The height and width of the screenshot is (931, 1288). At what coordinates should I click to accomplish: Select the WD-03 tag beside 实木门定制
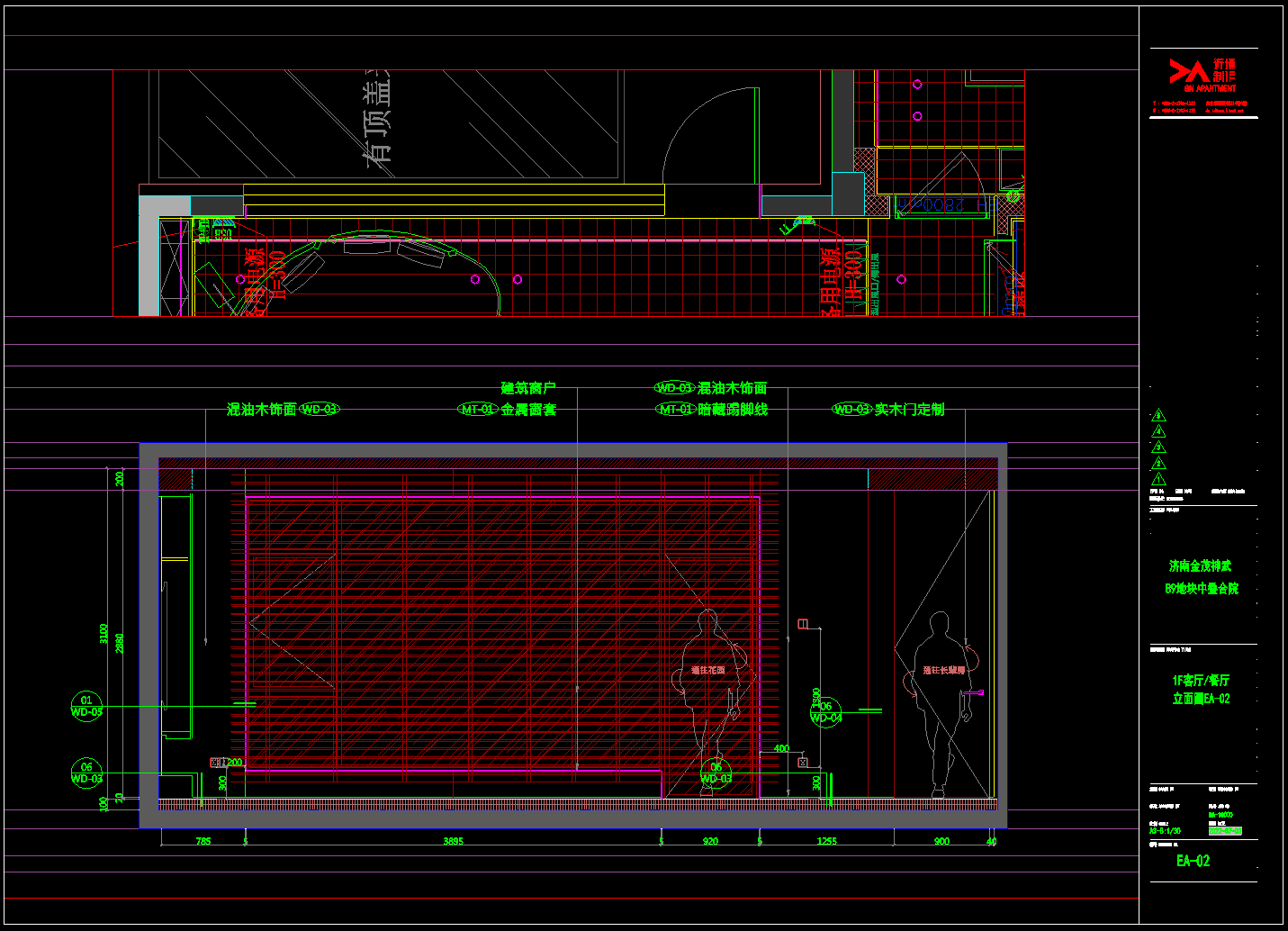[851, 410]
